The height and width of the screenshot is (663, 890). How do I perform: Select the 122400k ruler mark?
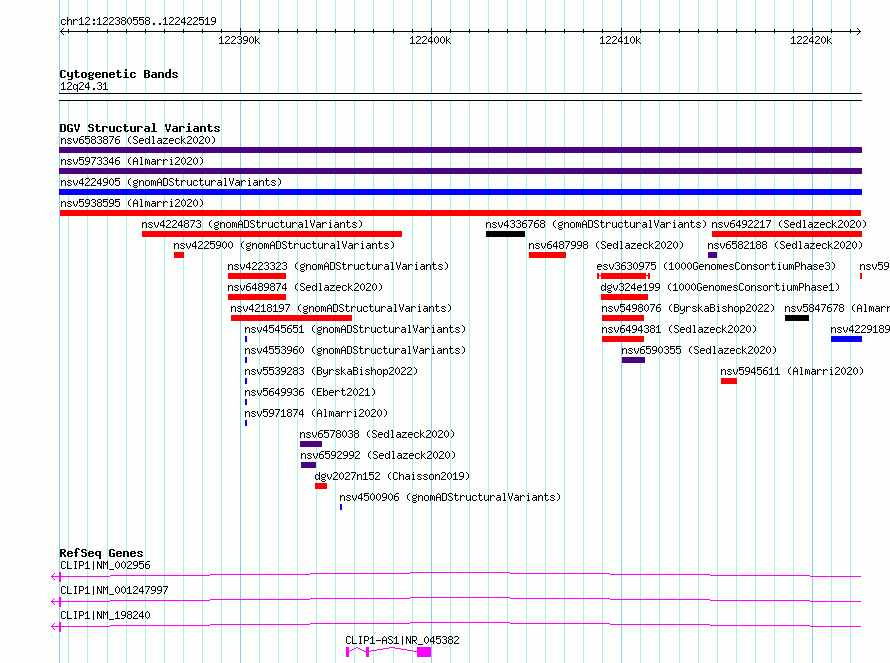(x=430, y=40)
